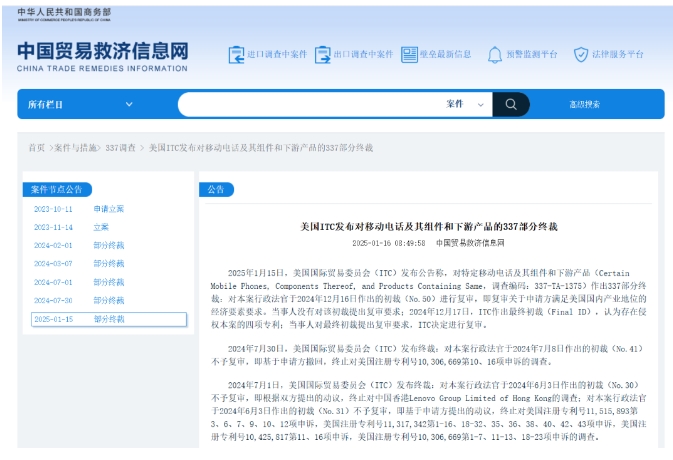Click the source label 中国贸易救济信息网 under title

[x=470, y=243]
